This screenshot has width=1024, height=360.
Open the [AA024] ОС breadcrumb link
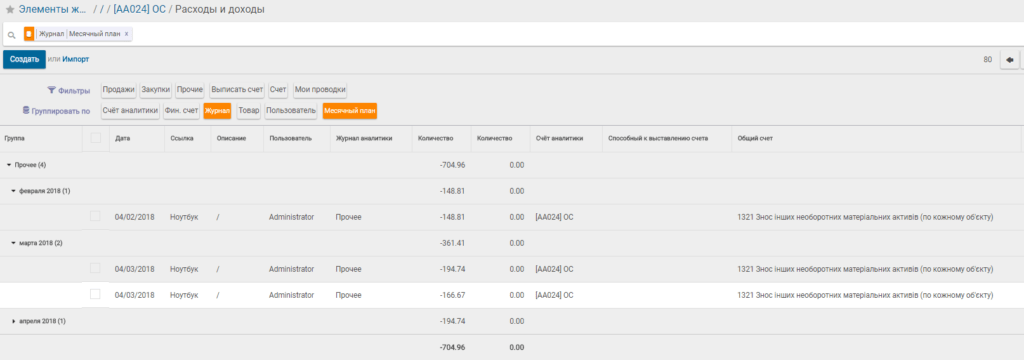point(139,10)
